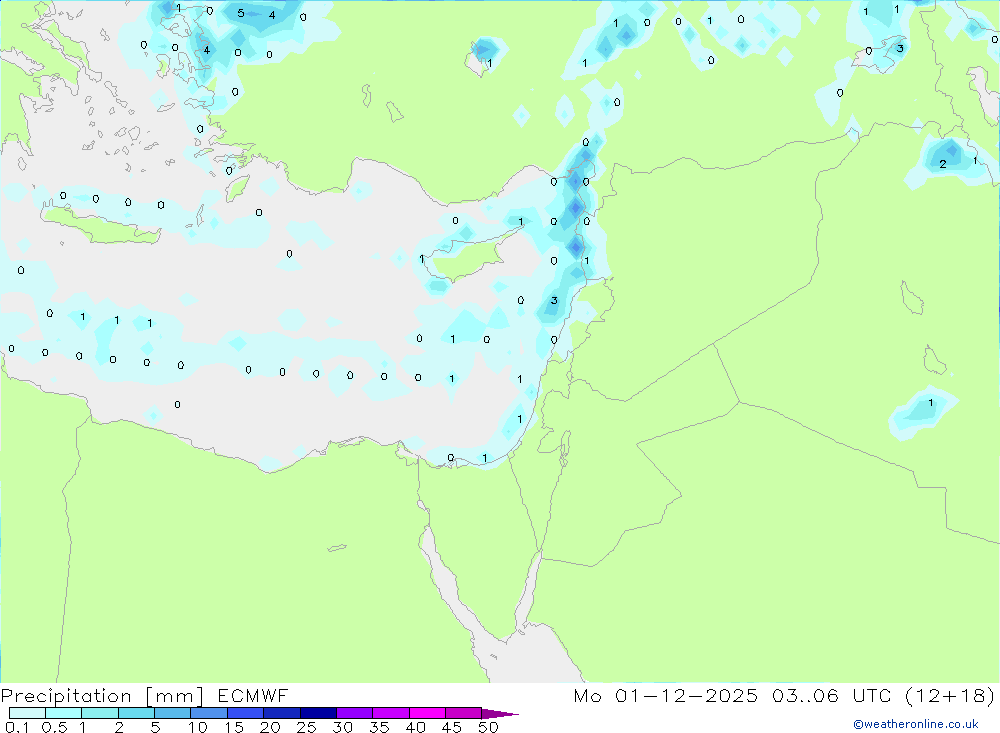Click the '0.5' legend scale label

54,727
